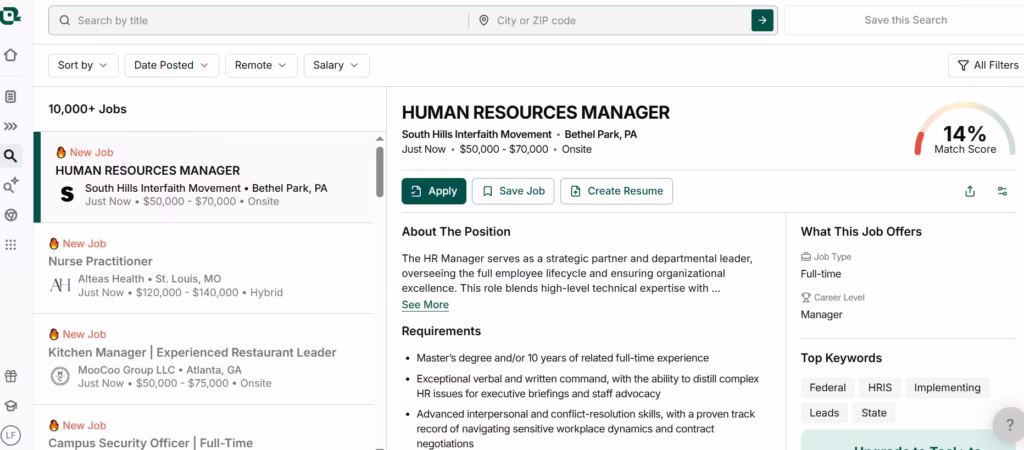Open the Remote filter dropdown
Image resolution: width=1024 pixels, height=450 pixels.
coord(261,65)
